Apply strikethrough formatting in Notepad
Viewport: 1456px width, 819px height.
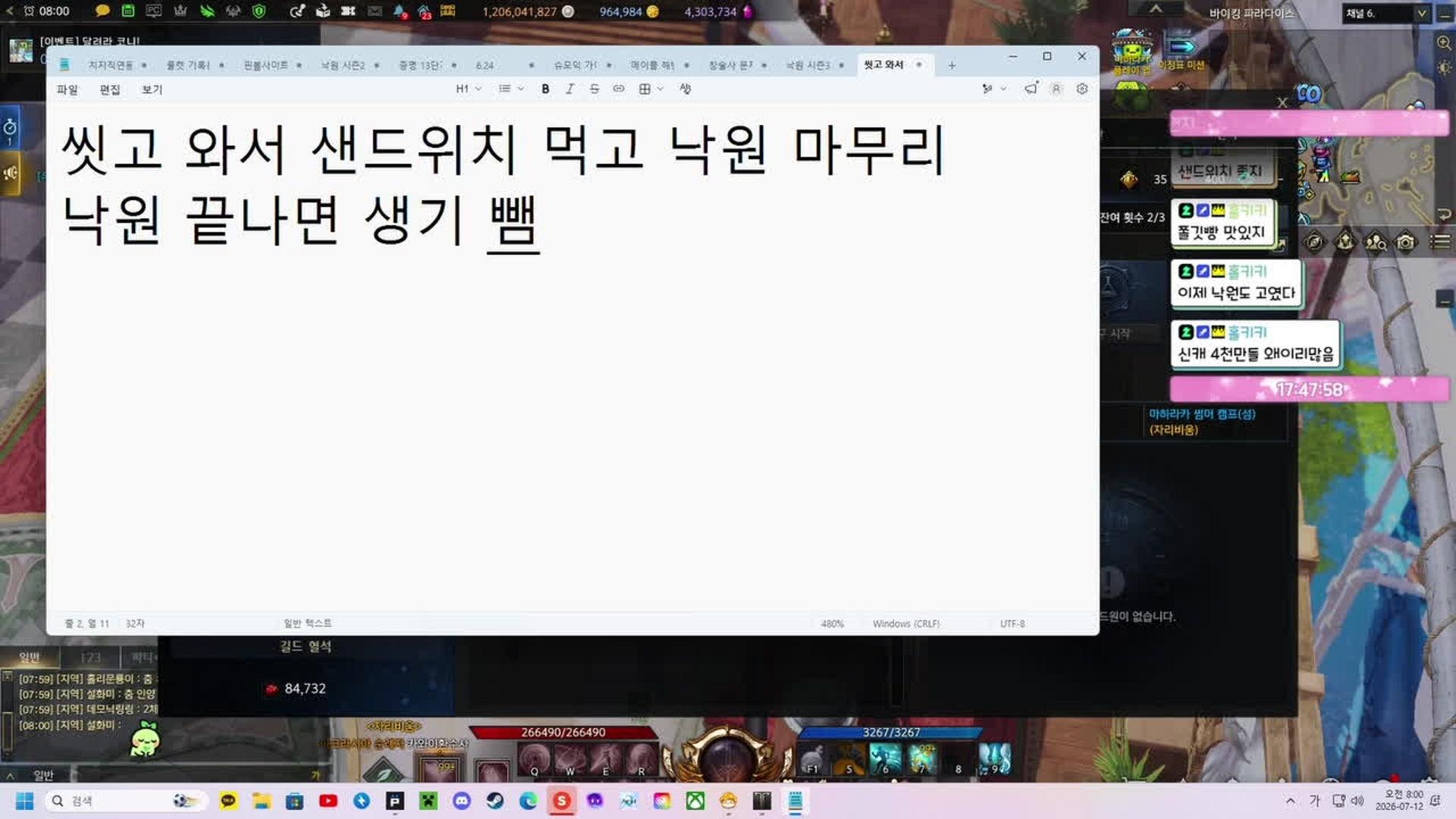[x=595, y=89]
